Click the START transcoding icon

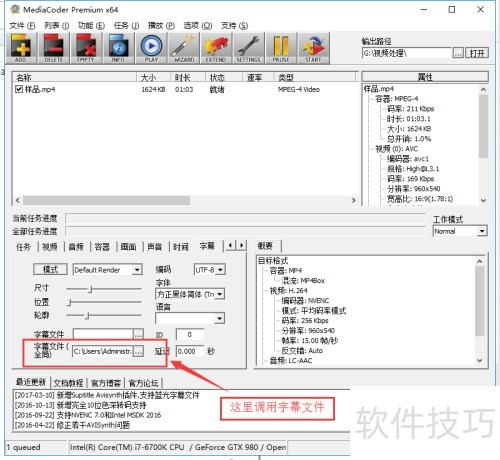313,48
